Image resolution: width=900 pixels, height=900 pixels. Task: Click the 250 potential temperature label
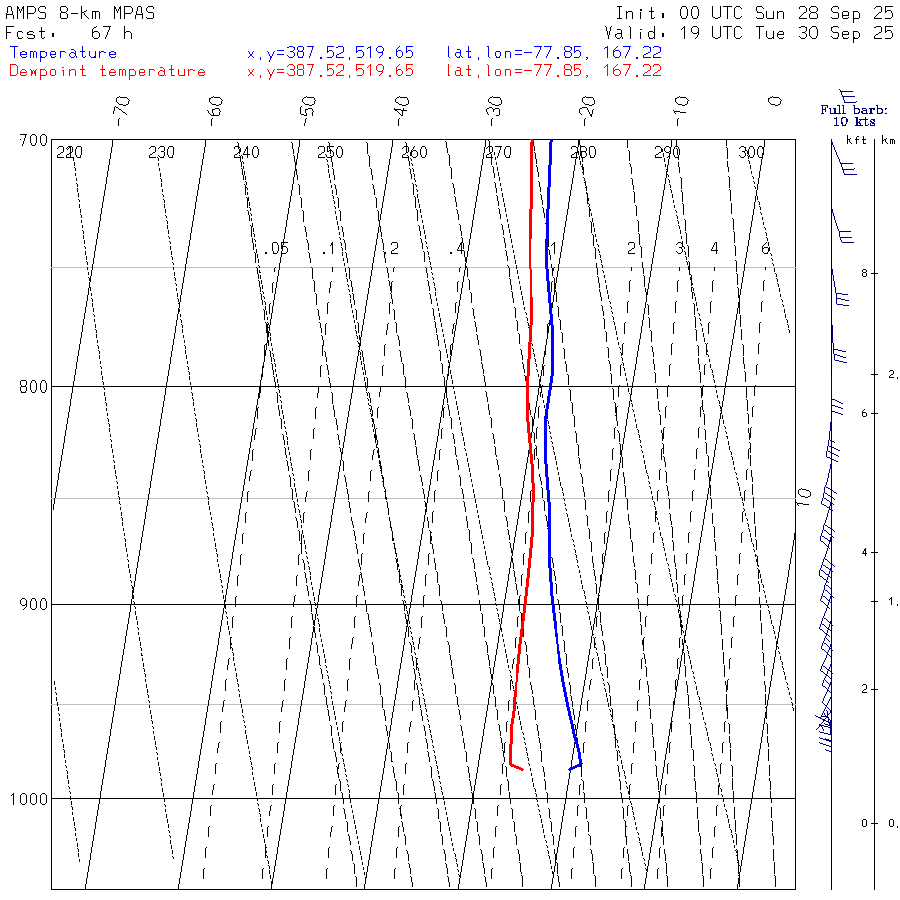[330, 153]
